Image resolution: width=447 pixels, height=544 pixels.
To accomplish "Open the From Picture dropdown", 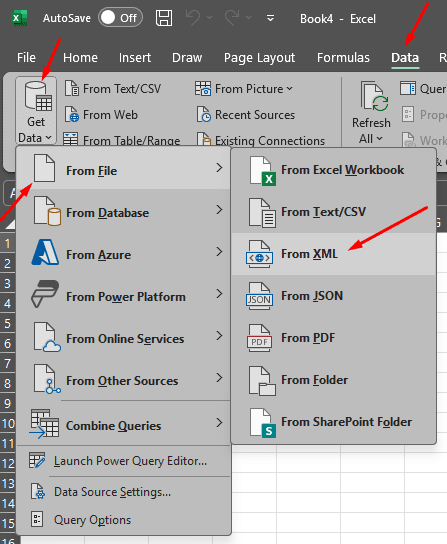I will (244, 89).
